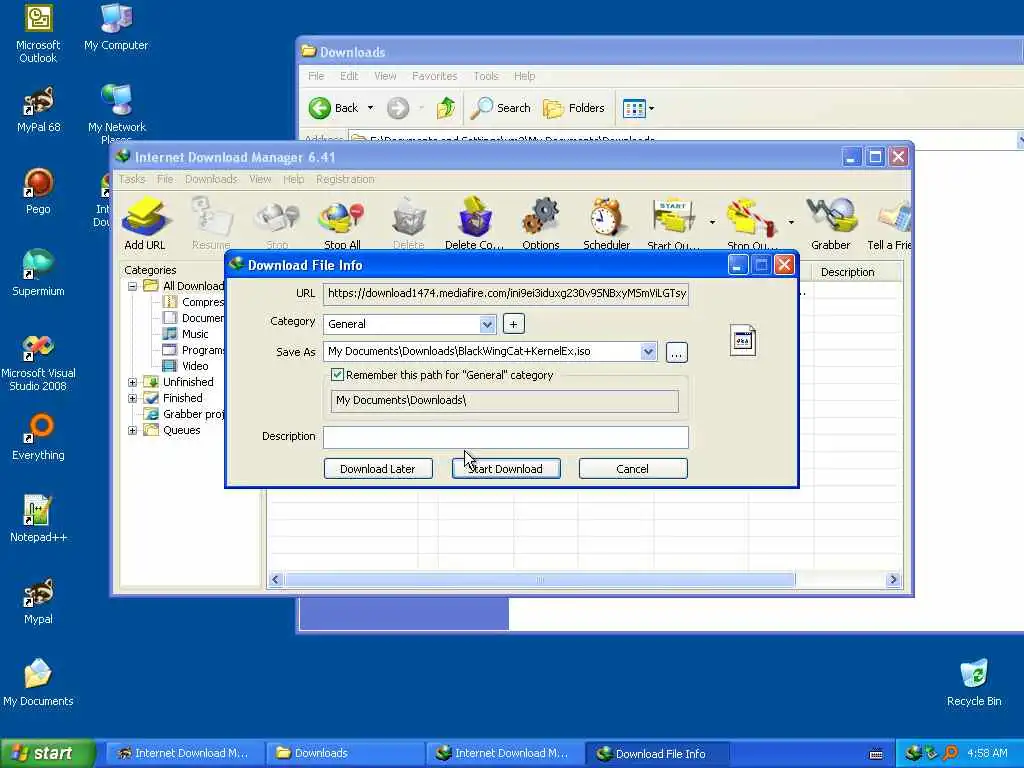Expand the Queues tree node
Viewport: 1024px width, 768px height.
point(133,430)
